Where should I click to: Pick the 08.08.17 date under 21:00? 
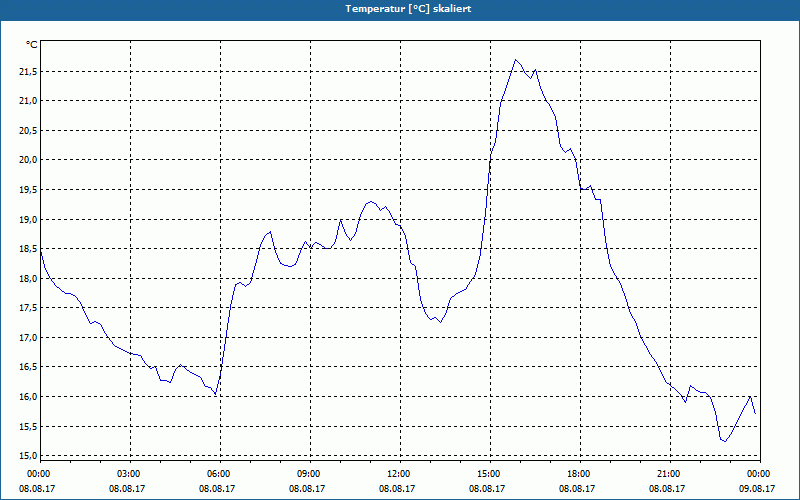[x=667, y=488]
